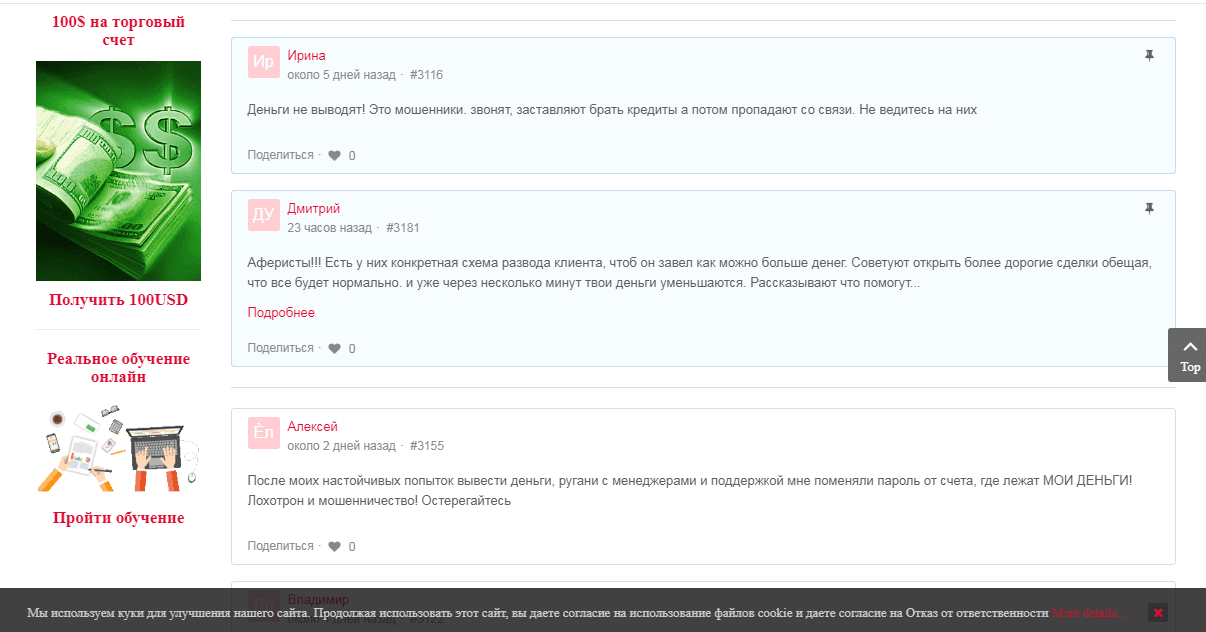Click Ирина's avatar icon
Screen dimensions: 1206x632
(264, 62)
